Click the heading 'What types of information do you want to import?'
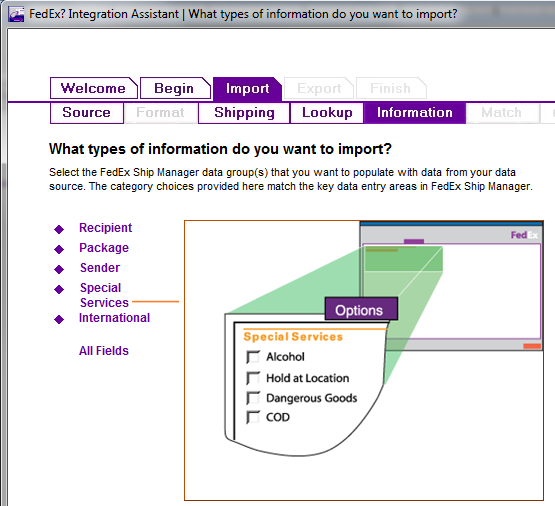This screenshot has width=555, height=506. pyautogui.click(x=220, y=149)
